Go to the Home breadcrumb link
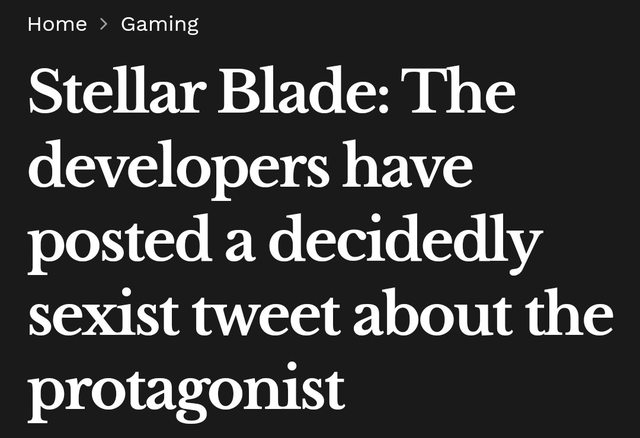 (x=57, y=24)
